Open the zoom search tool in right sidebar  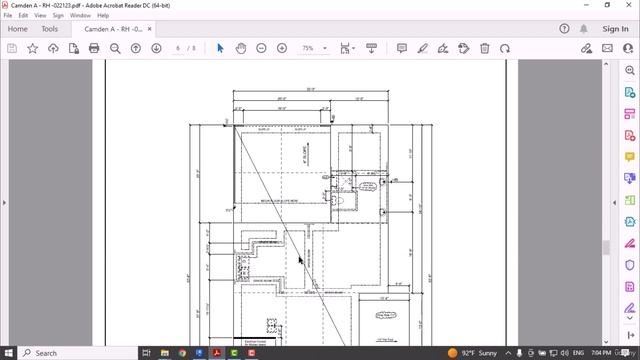[x=629, y=70]
